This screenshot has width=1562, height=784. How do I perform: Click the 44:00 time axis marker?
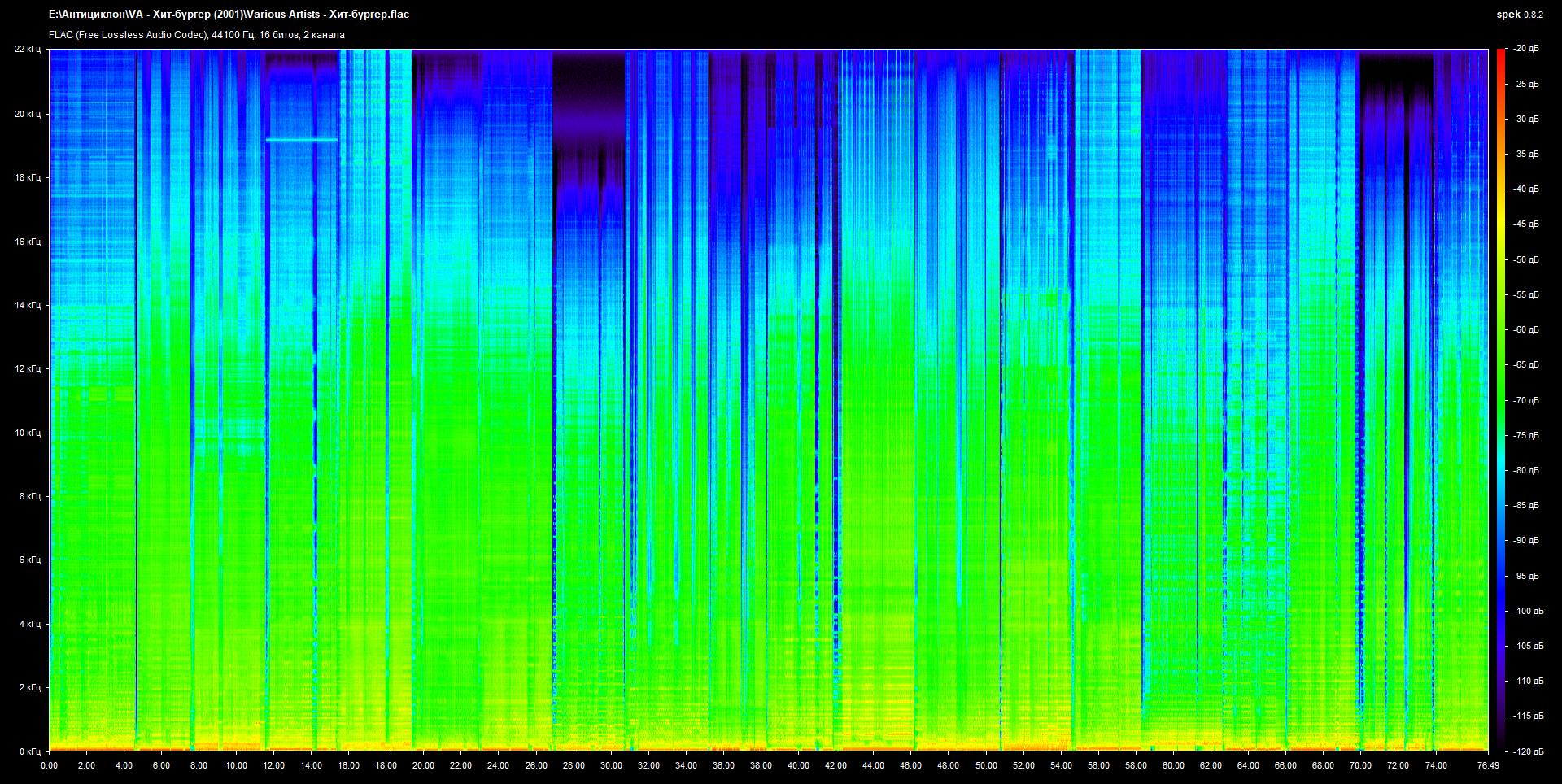click(x=873, y=765)
